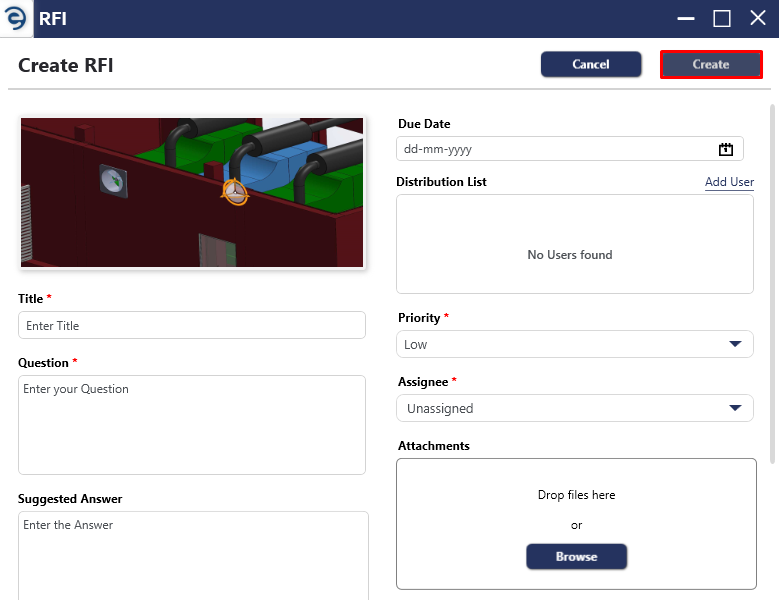
Task: Open the Priority dropdown showing Low
Action: (x=575, y=344)
